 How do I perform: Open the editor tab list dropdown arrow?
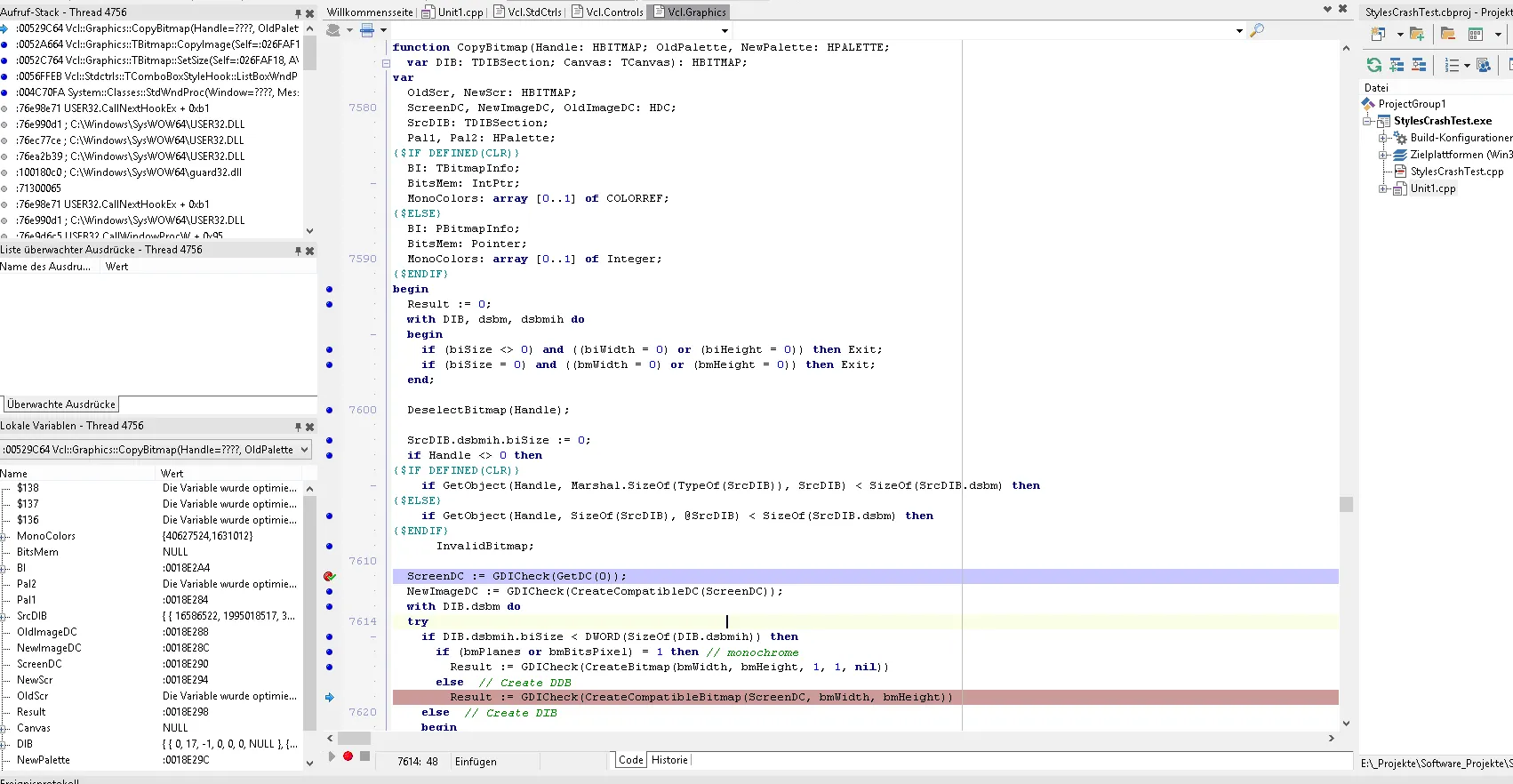click(x=1327, y=9)
